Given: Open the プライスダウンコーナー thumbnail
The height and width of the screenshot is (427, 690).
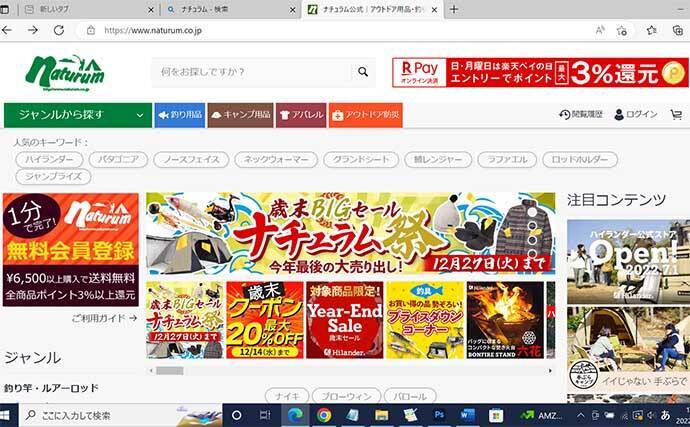Looking at the screenshot, I should coord(425,320).
